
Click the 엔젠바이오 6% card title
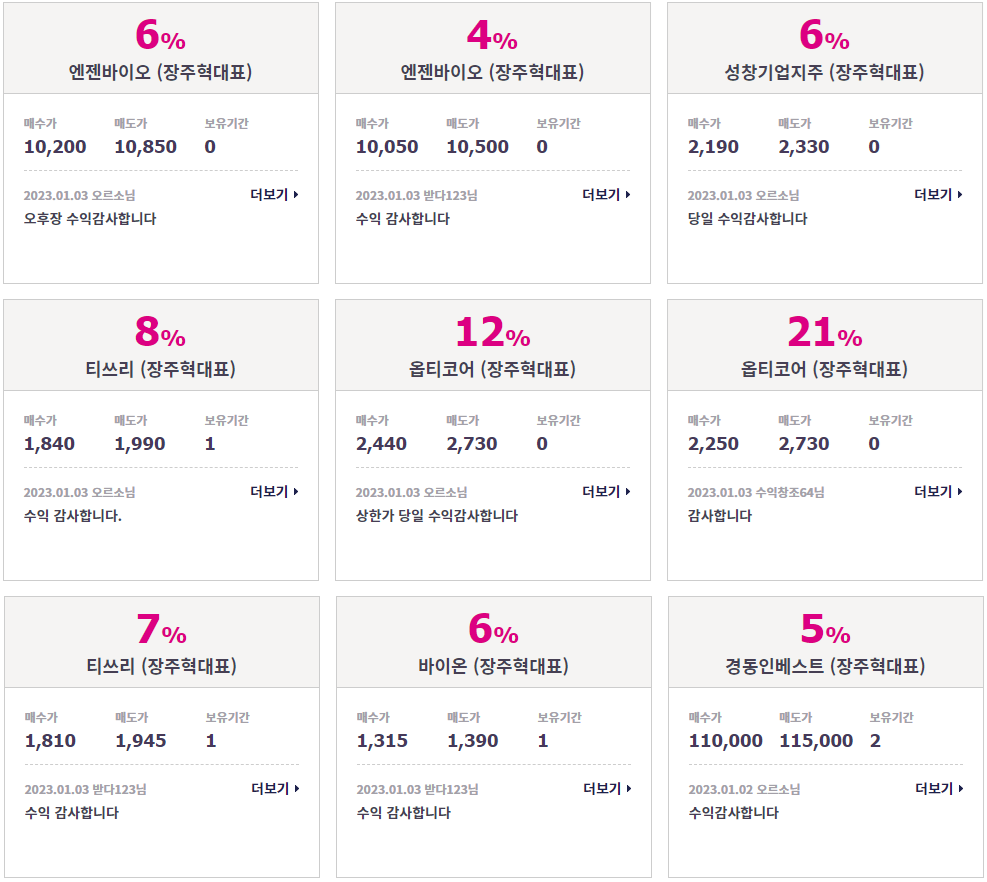tap(161, 72)
